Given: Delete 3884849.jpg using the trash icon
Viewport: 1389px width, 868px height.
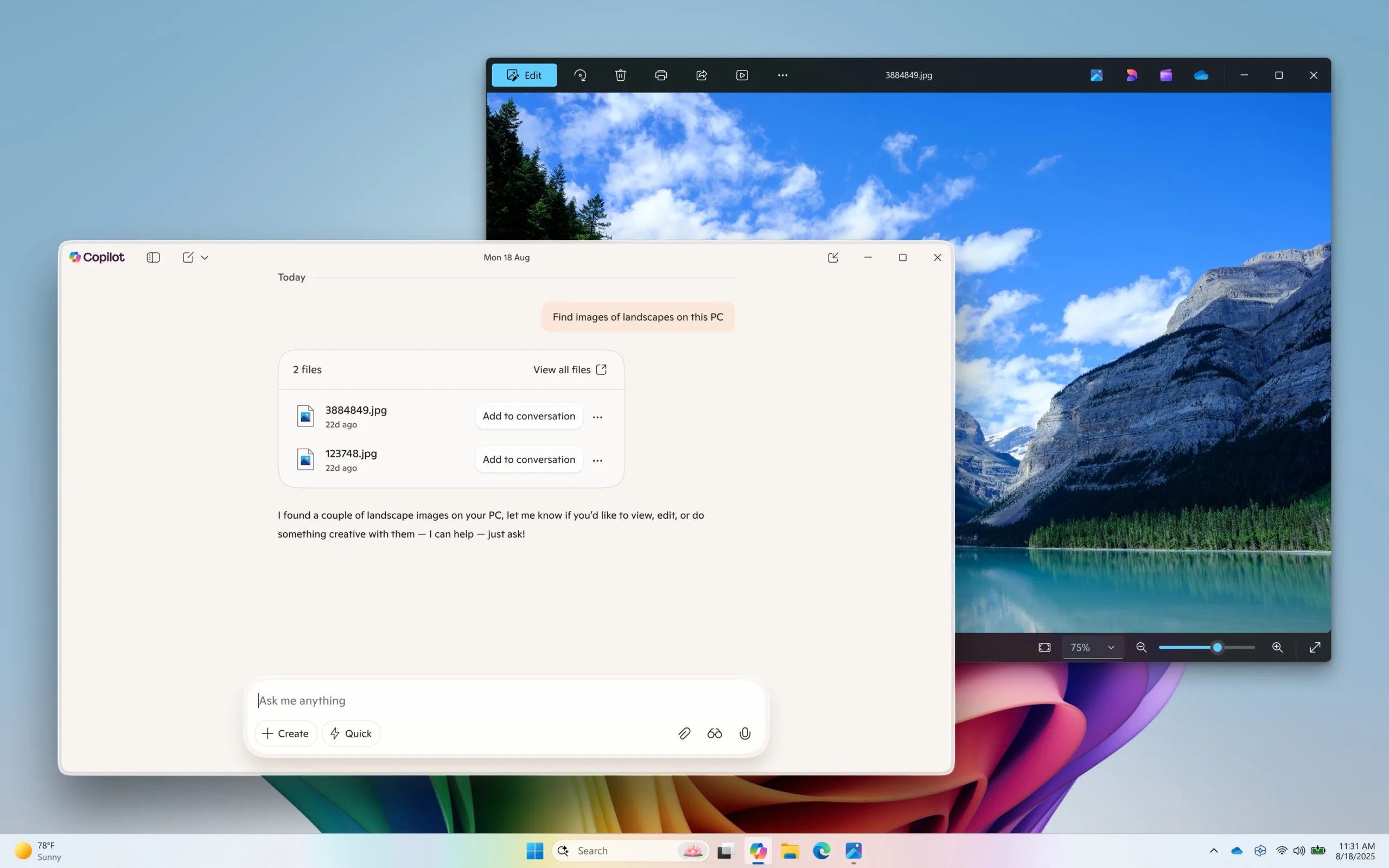Looking at the screenshot, I should pos(621,75).
